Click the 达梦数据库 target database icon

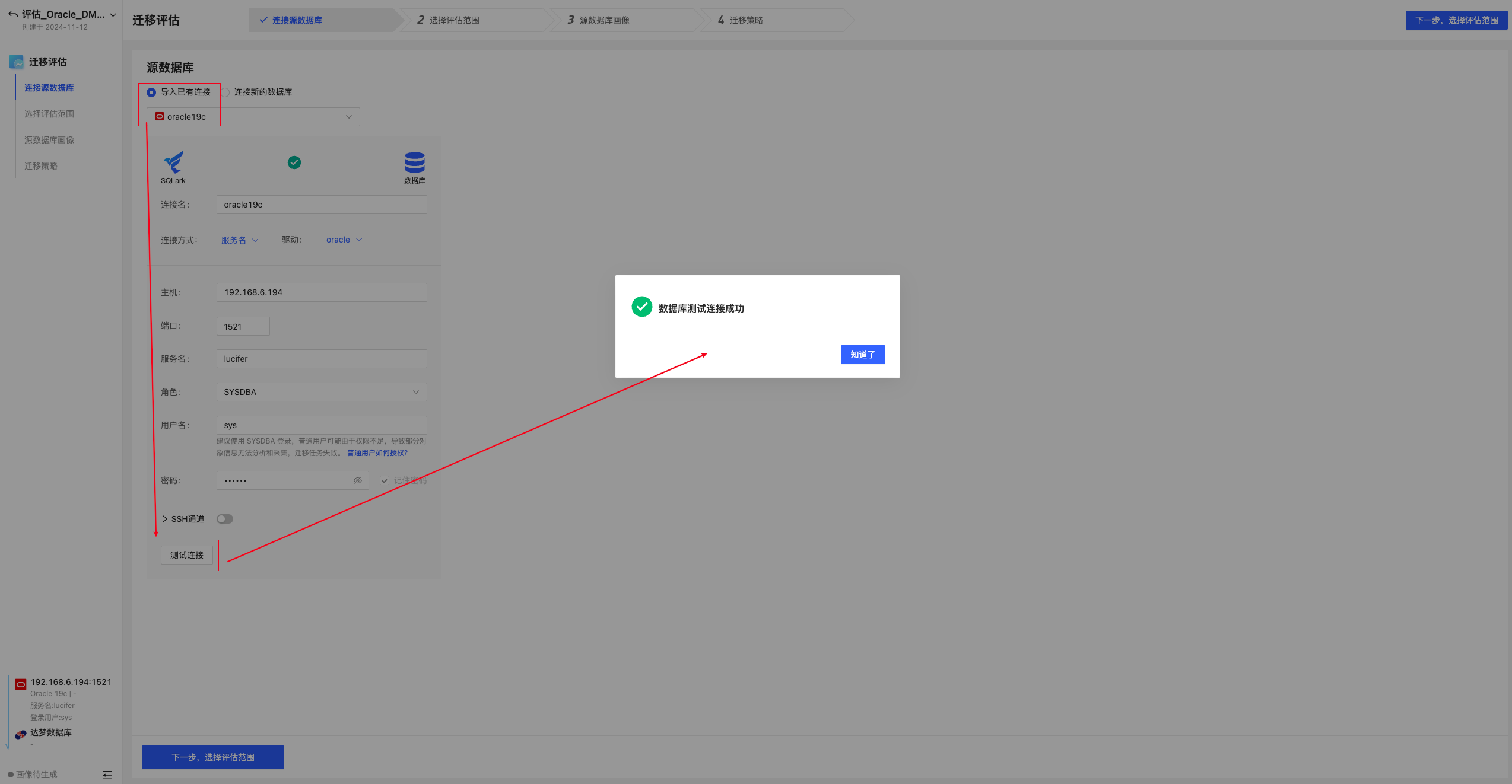click(x=21, y=734)
